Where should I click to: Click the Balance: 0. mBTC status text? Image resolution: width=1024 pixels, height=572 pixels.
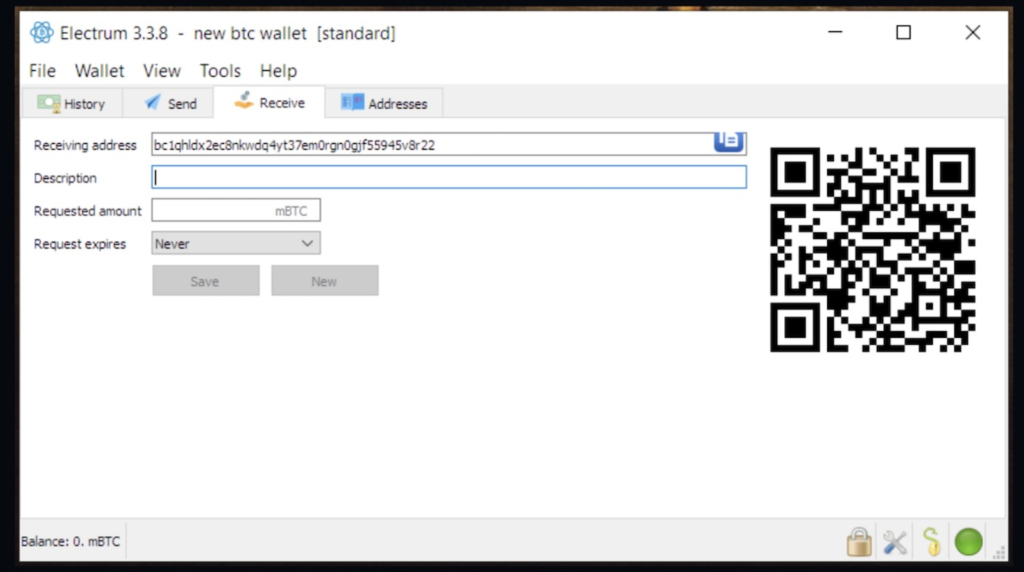click(71, 541)
